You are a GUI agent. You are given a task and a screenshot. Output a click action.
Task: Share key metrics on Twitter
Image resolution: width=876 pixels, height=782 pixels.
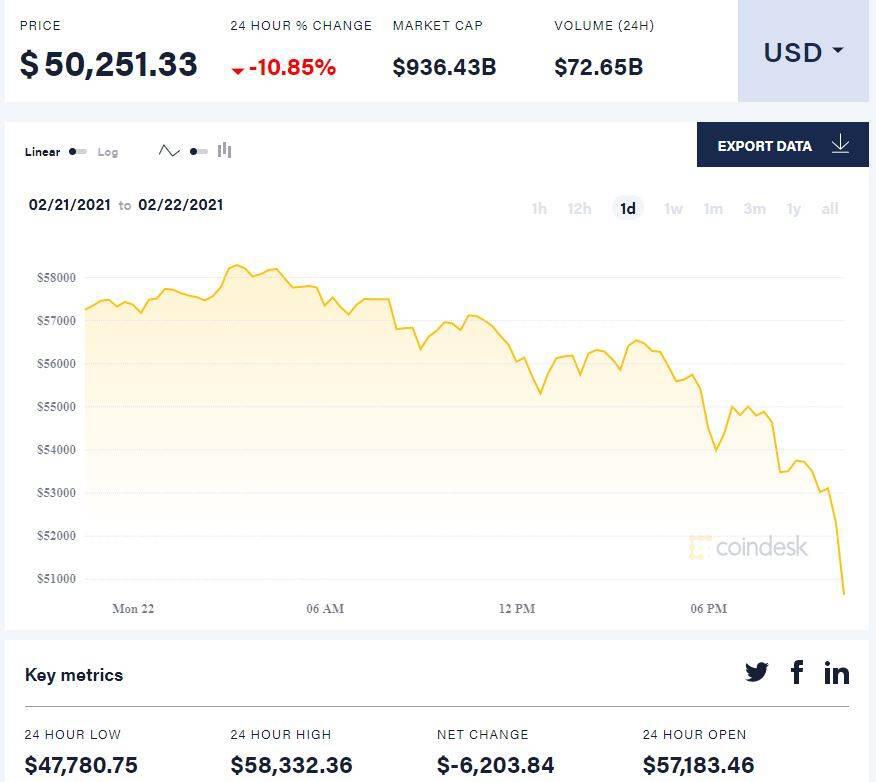[x=757, y=673]
